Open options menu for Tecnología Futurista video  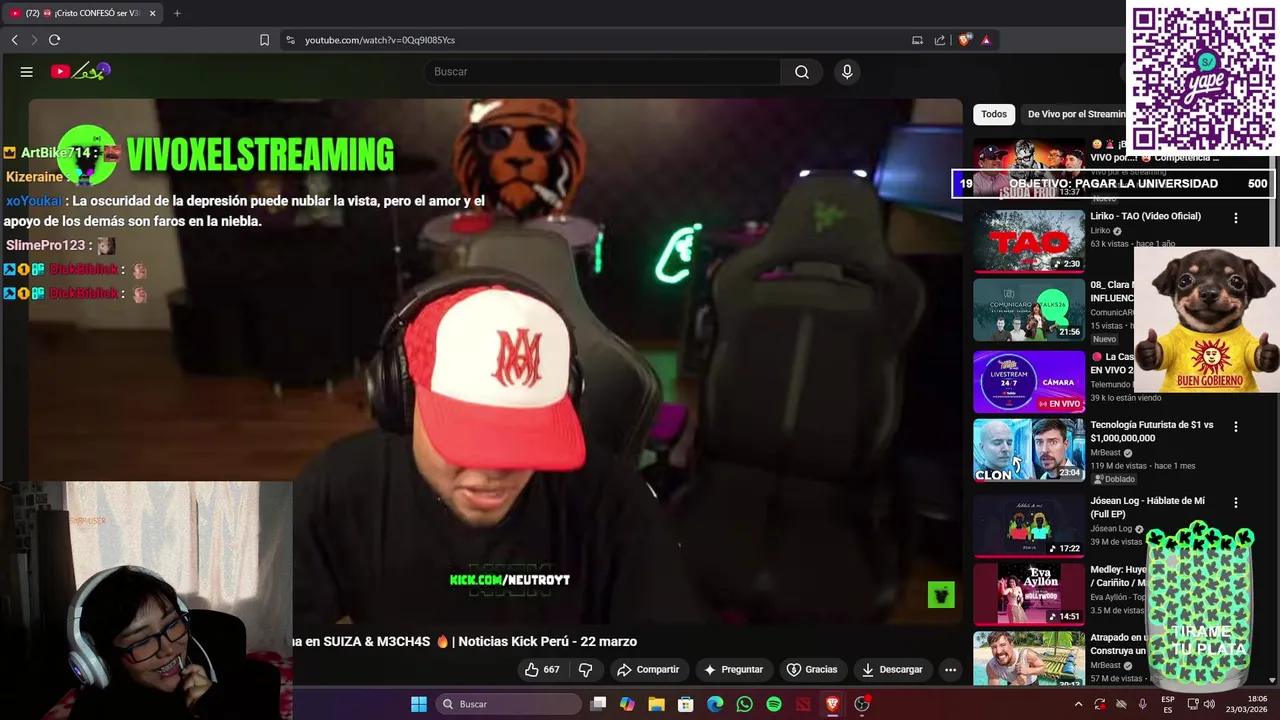(x=1236, y=427)
